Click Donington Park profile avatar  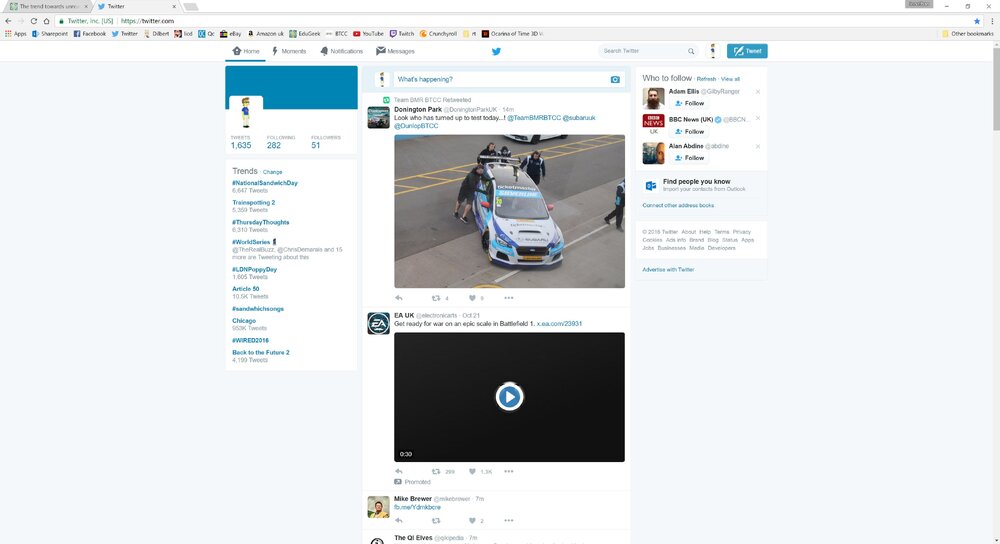[378, 117]
